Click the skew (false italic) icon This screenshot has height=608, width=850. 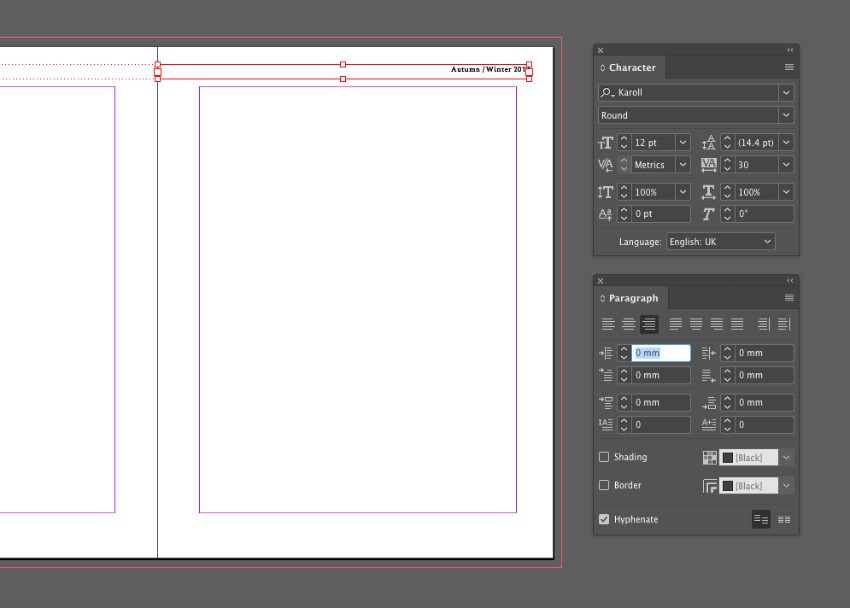(x=709, y=214)
